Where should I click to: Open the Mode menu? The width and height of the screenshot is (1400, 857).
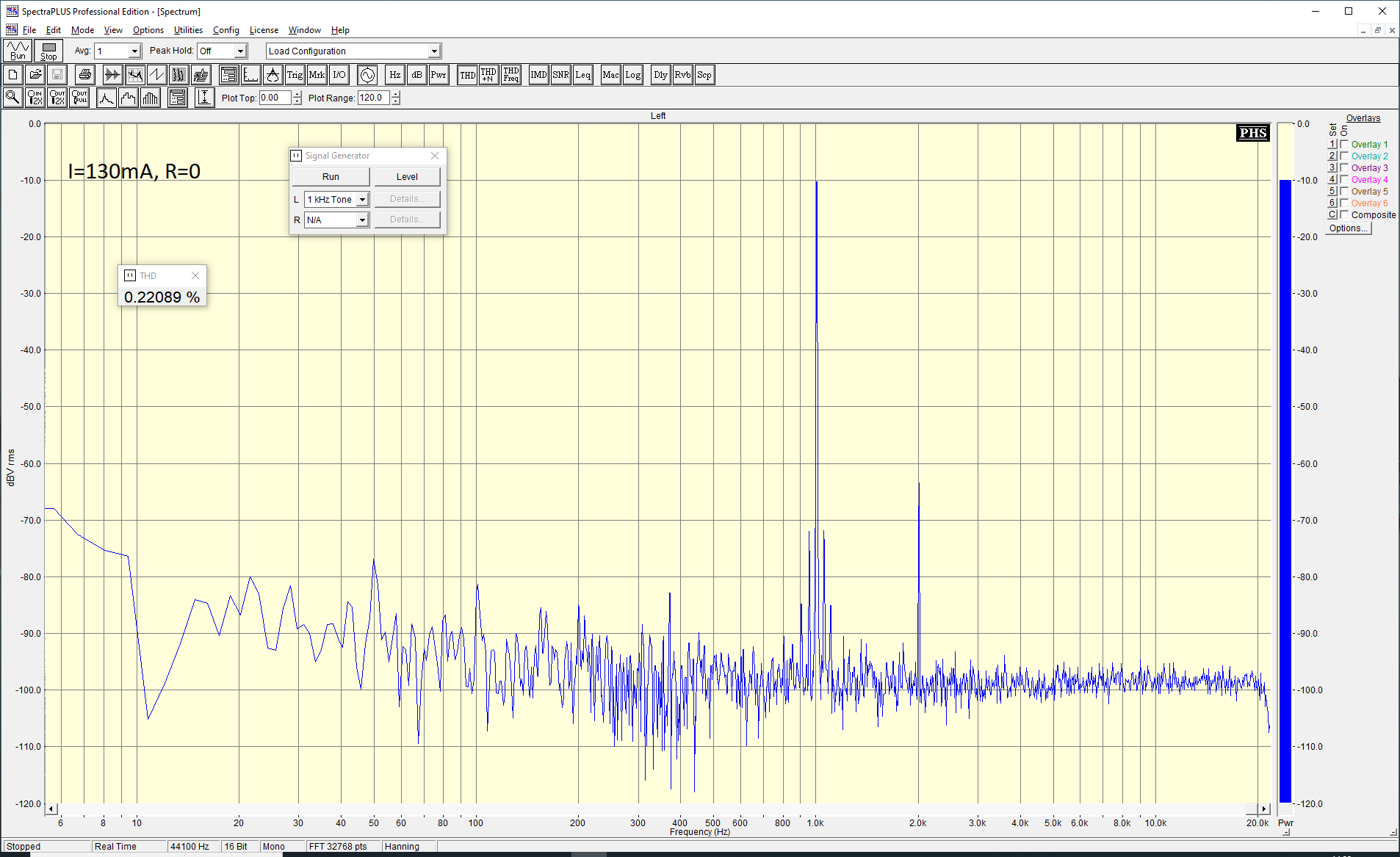(82, 30)
